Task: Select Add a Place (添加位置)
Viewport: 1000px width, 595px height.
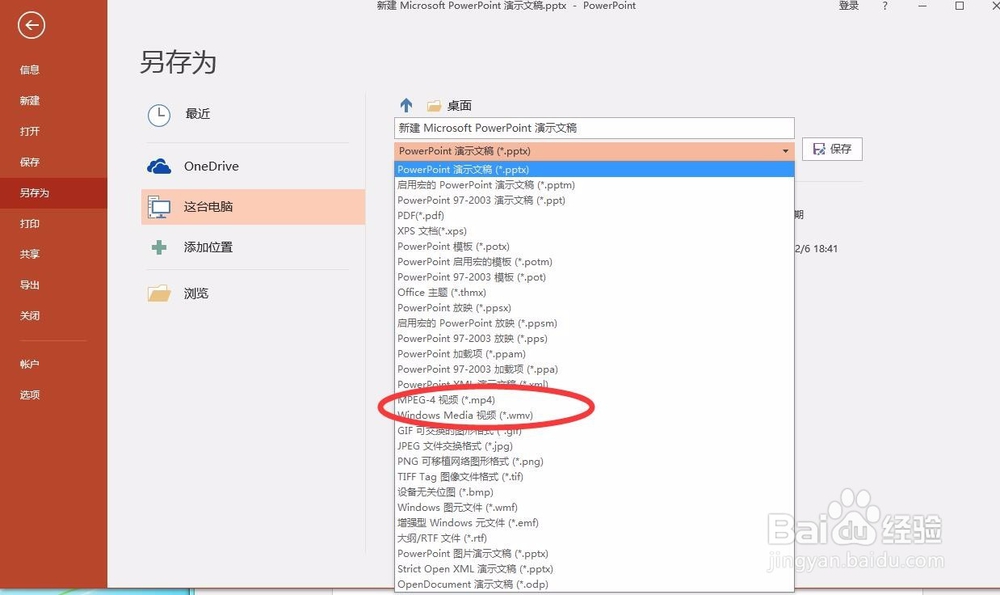Action: click(253, 247)
